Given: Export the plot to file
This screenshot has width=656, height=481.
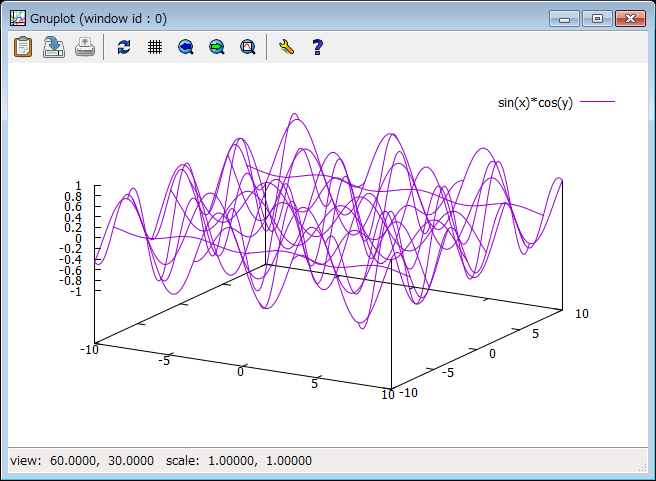Looking at the screenshot, I should (x=53, y=47).
